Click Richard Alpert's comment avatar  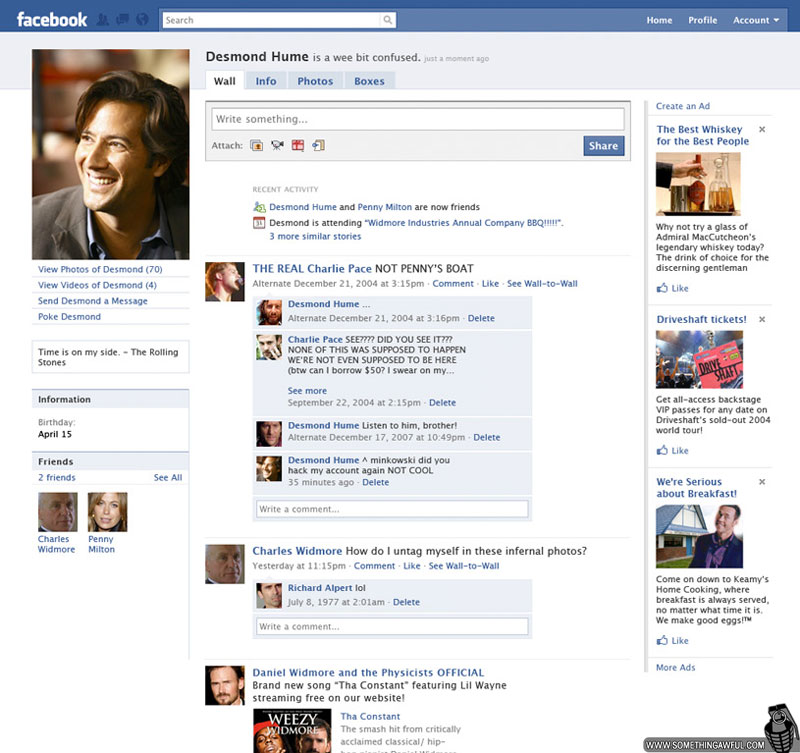(269, 595)
